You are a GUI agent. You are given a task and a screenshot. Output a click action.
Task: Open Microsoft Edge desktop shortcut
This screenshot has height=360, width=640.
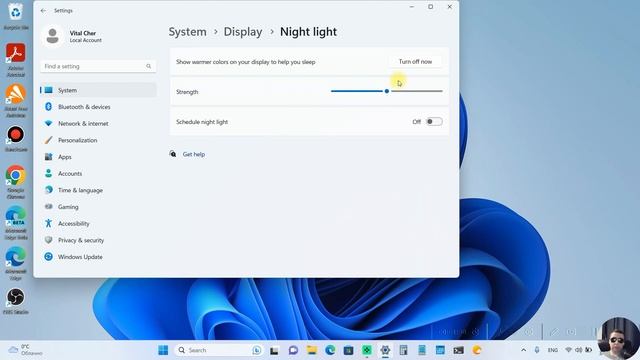click(16, 264)
